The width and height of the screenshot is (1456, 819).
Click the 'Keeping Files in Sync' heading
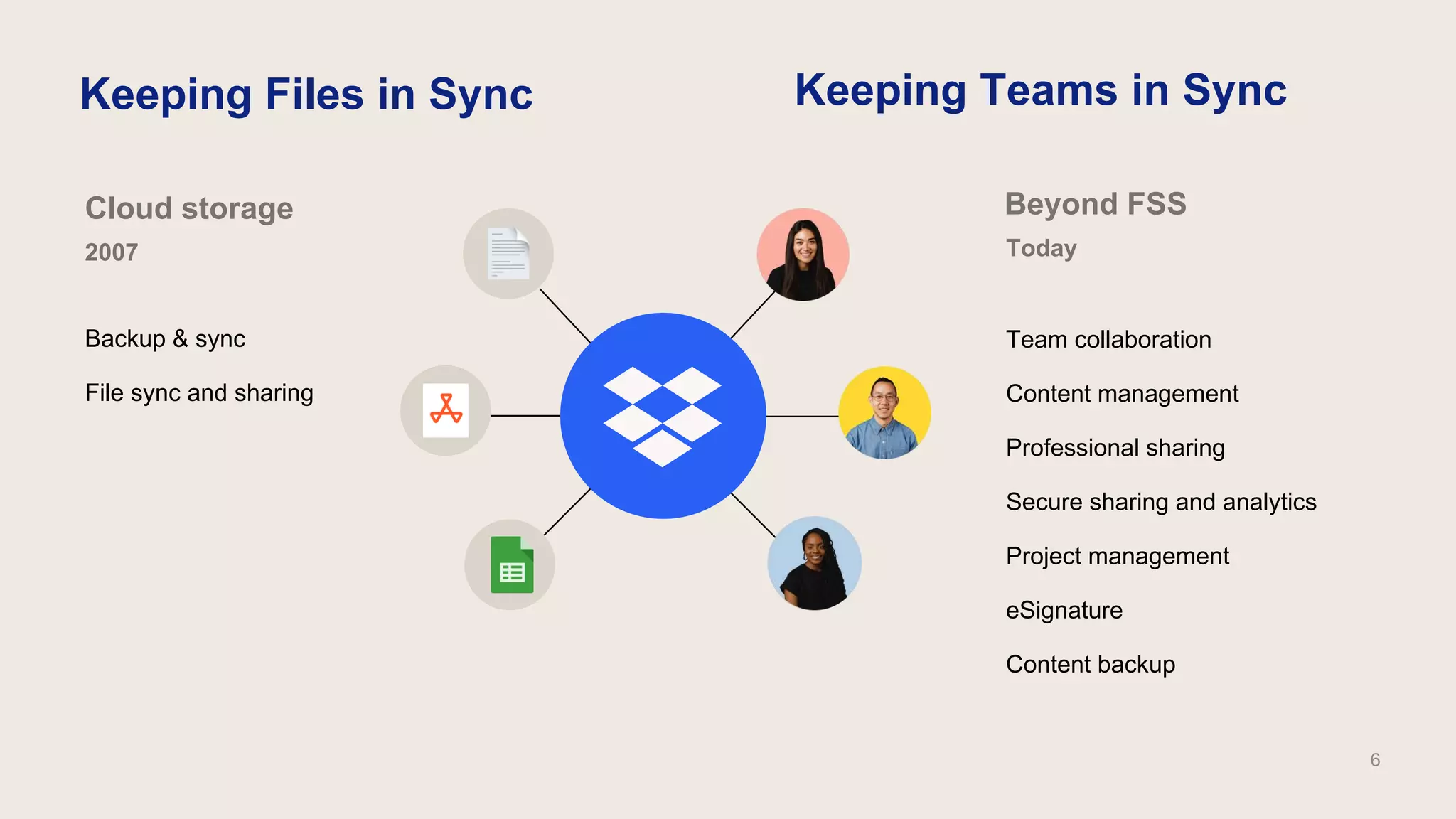pyautogui.click(x=306, y=94)
